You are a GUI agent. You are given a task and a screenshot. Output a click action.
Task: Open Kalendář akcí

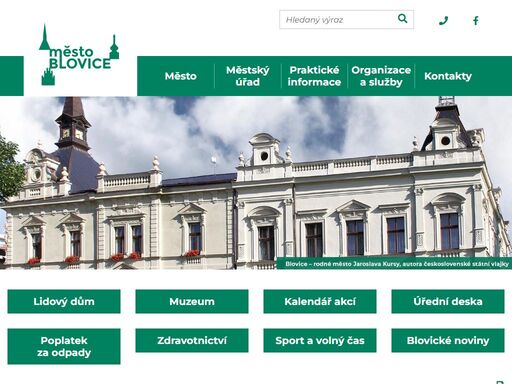click(x=320, y=301)
